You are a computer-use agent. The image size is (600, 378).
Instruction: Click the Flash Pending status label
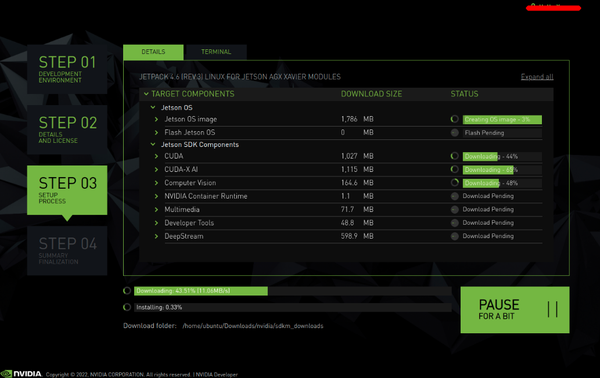click(x=484, y=133)
